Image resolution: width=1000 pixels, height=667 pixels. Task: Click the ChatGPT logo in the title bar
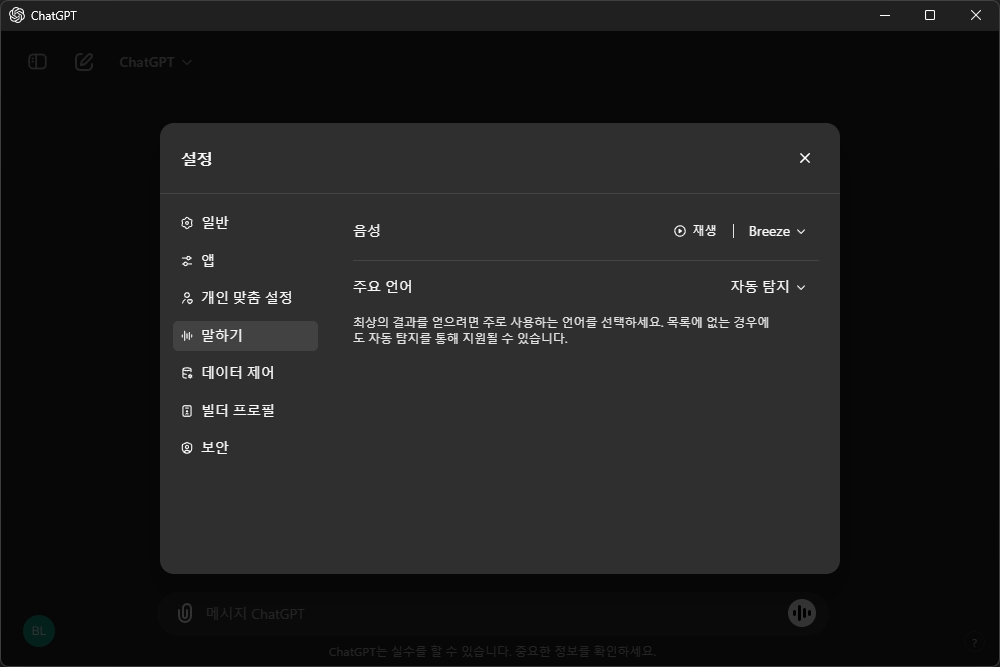17,15
